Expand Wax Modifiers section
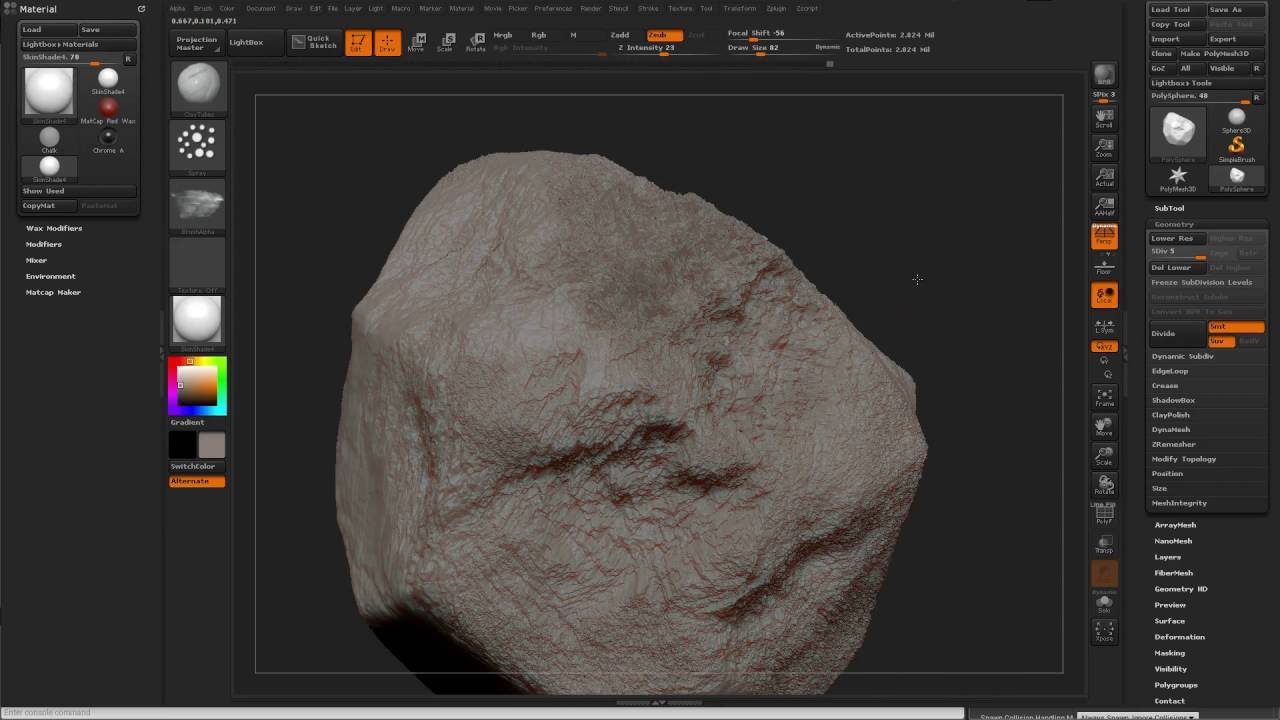 54,228
